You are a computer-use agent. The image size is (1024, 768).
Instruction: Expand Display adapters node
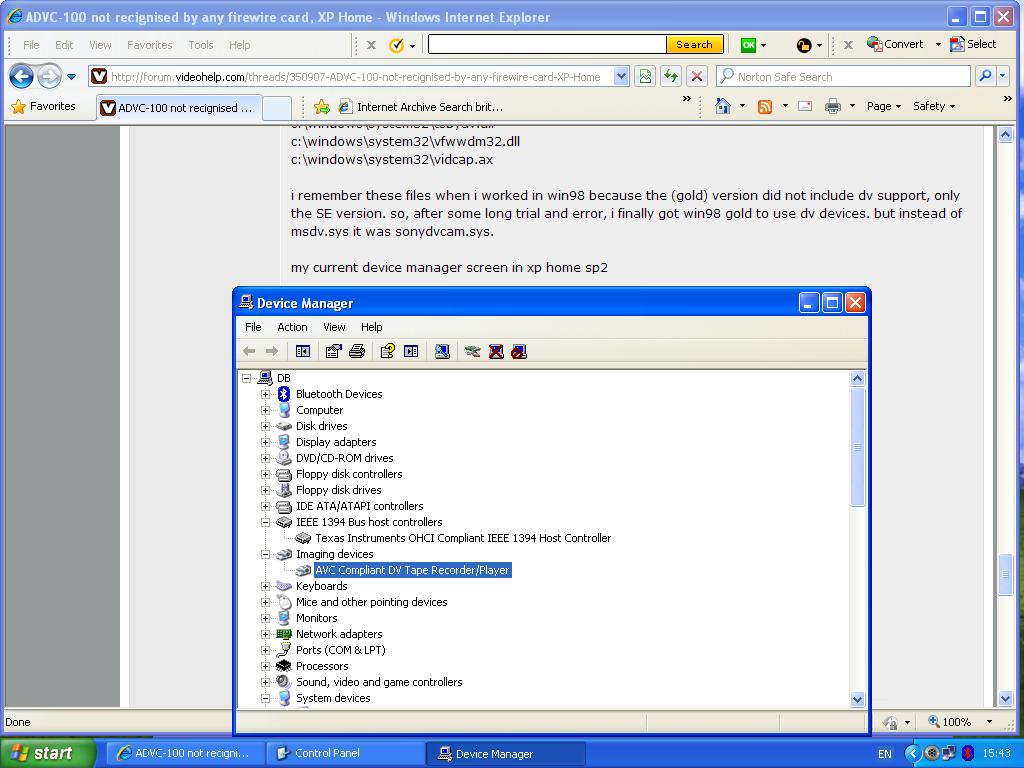(x=265, y=442)
